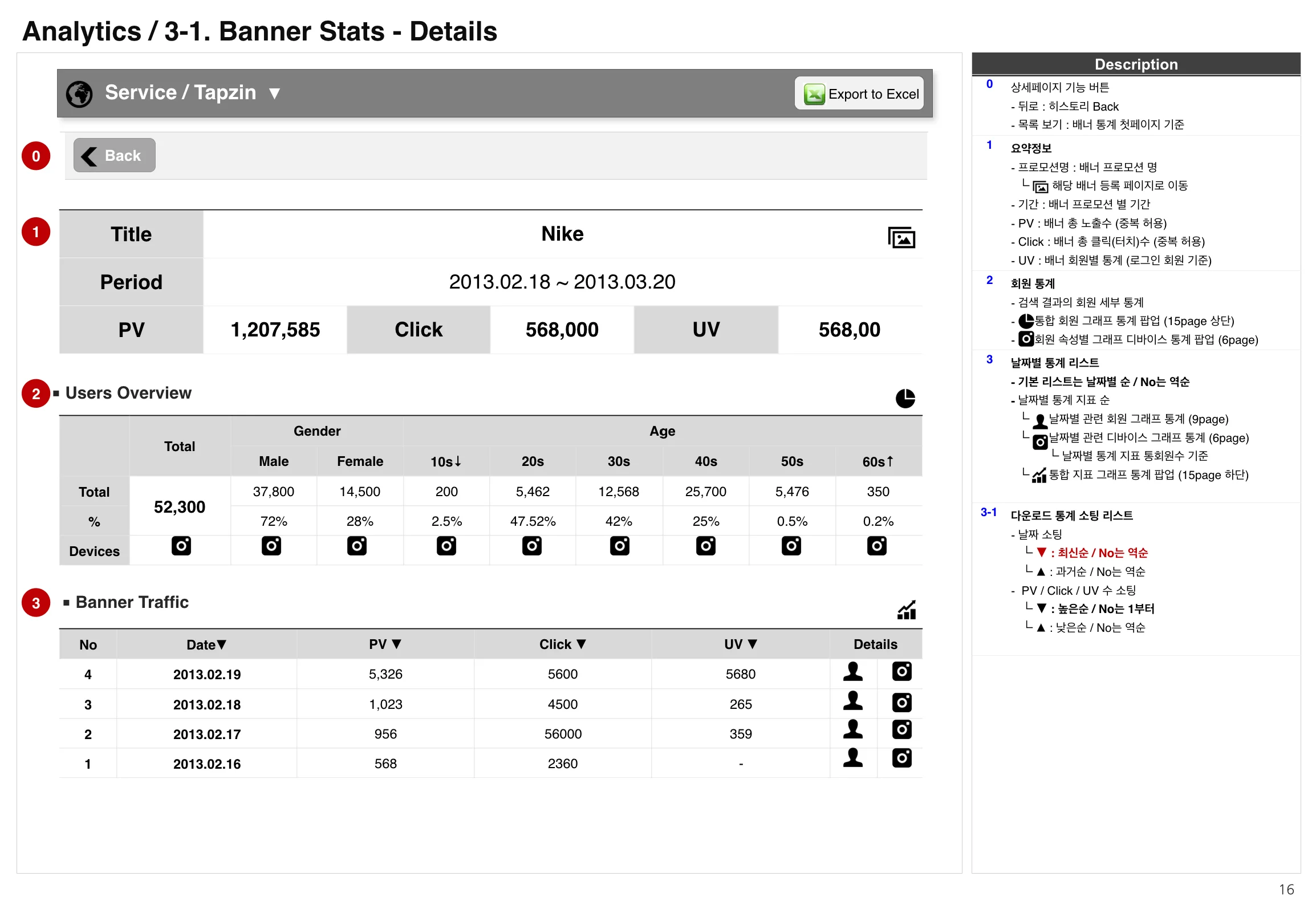
Task: Open Banner Traffic graph chart icon
Action: tap(906, 610)
